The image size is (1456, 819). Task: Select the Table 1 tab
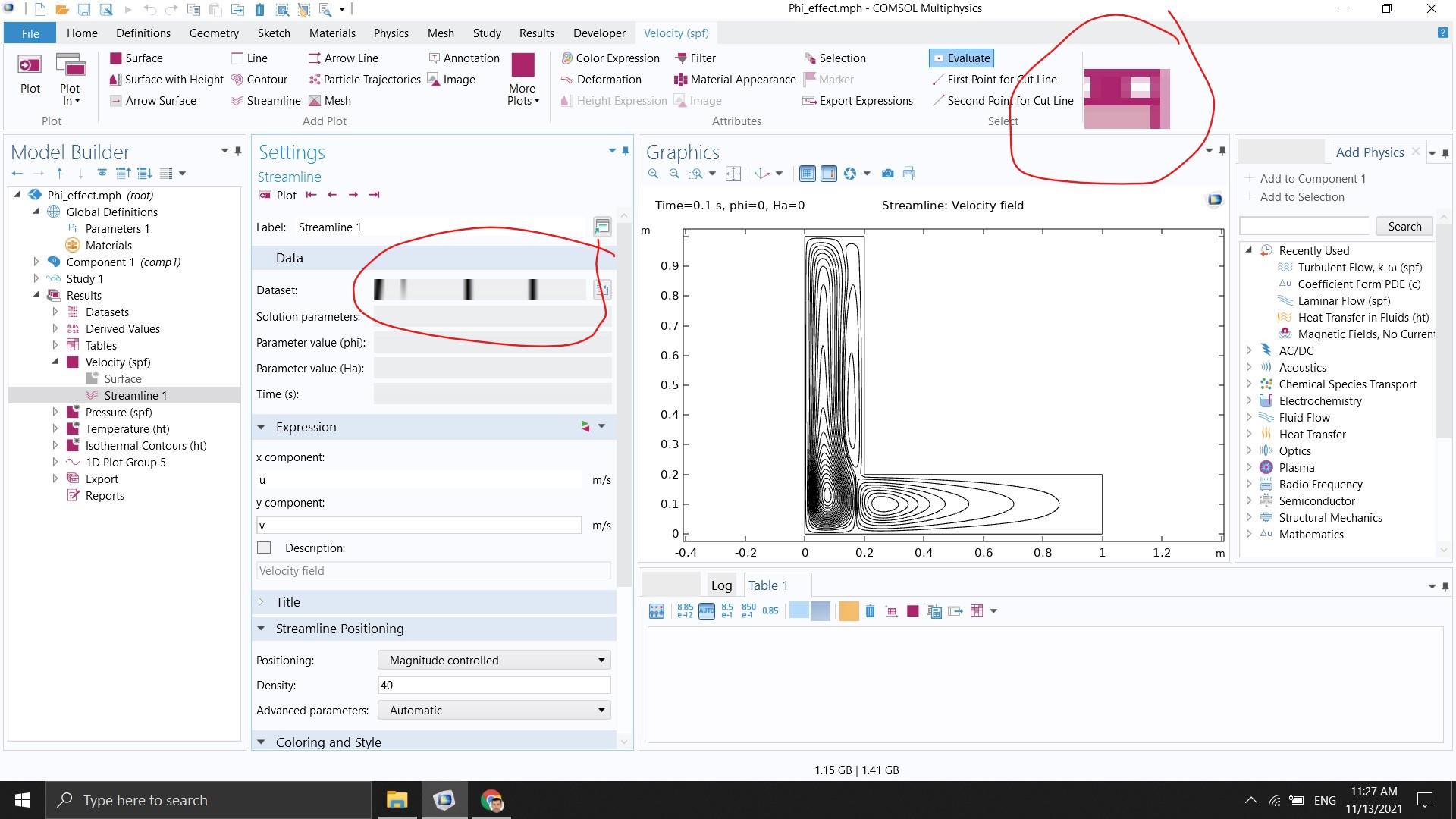pos(768,585)
